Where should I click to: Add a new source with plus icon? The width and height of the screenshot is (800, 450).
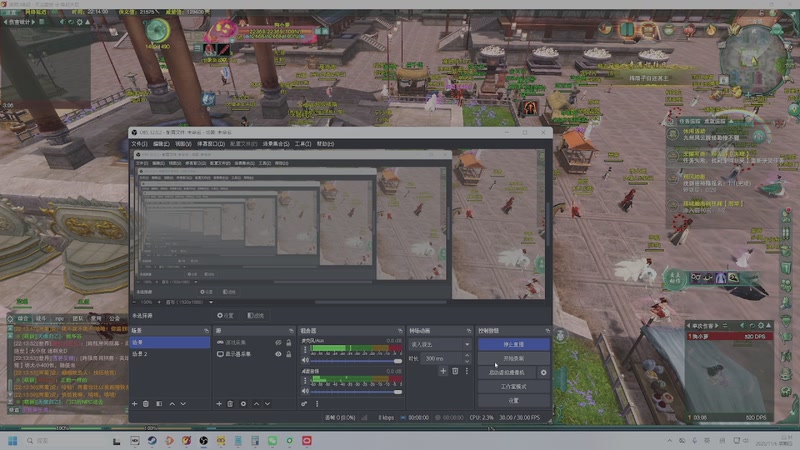click(x=219, y=404)
